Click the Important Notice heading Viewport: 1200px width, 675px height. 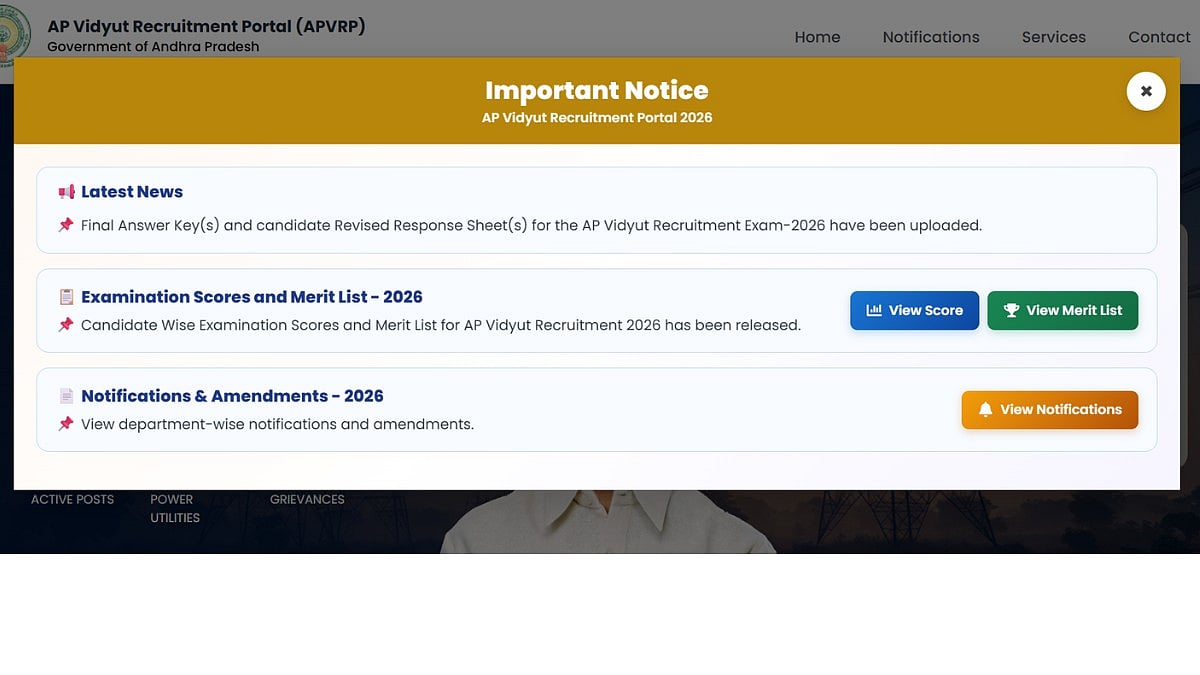click(x=597, y=90)
